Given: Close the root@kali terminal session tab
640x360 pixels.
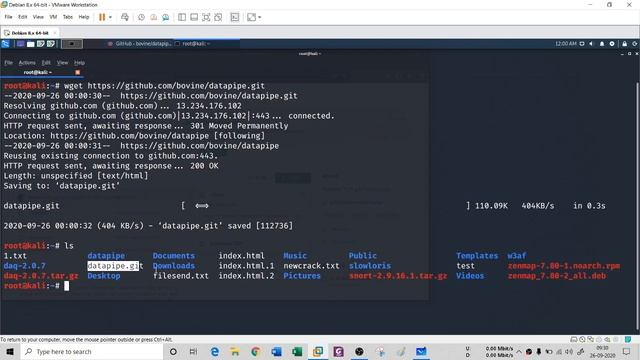Looking at the screenshot, I should 78,72.
